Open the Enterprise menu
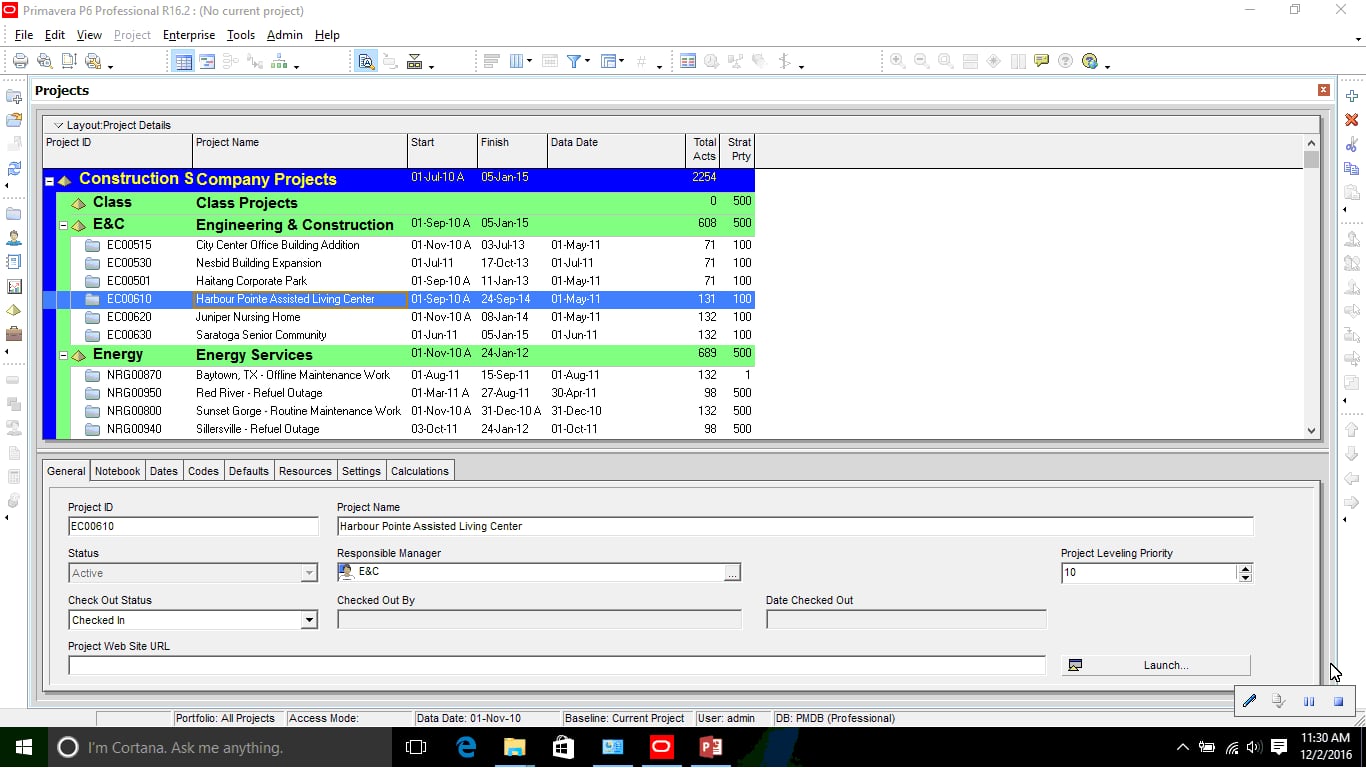Viewport: 1366px width, 768px height. [x=189, y=35]
